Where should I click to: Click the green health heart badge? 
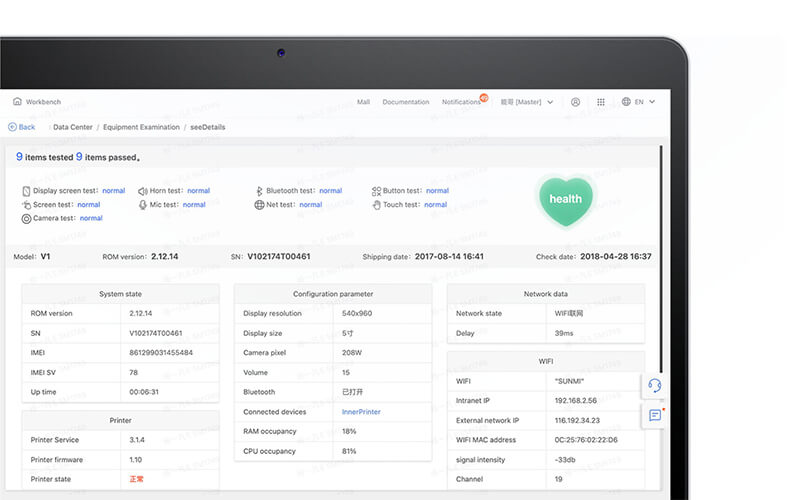point(565,198)
